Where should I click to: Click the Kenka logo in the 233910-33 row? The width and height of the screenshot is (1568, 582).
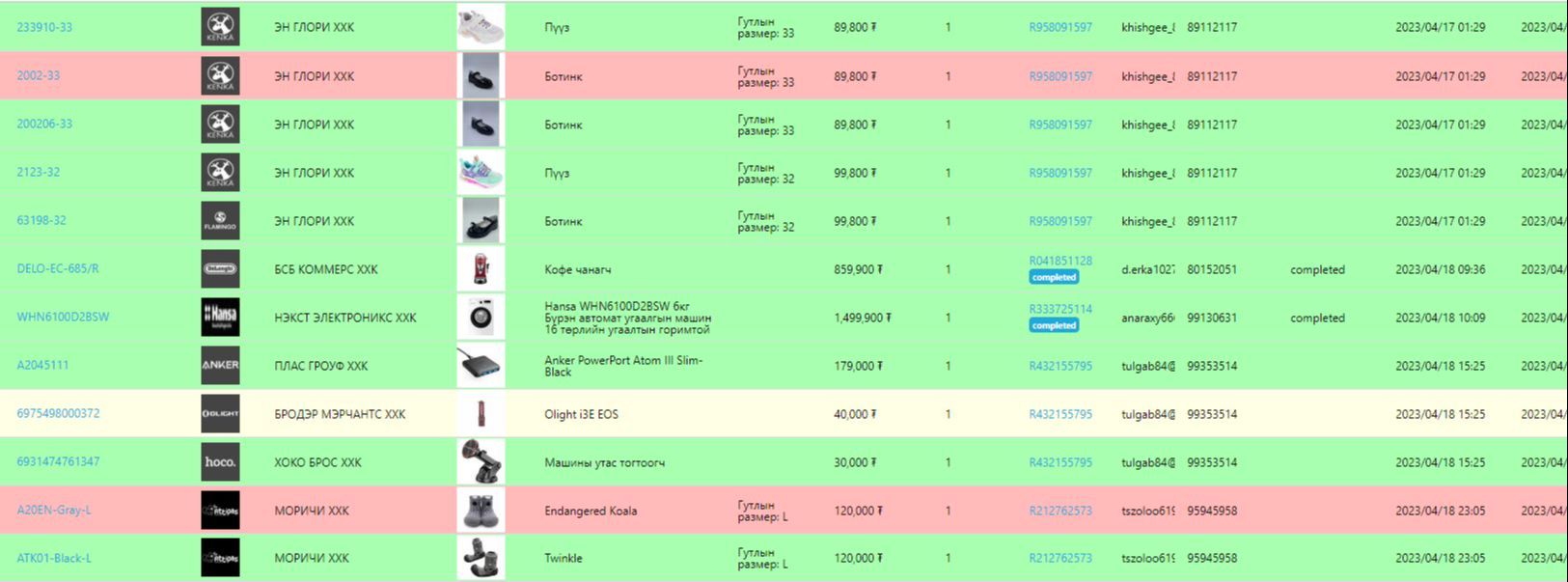point(220,27)
